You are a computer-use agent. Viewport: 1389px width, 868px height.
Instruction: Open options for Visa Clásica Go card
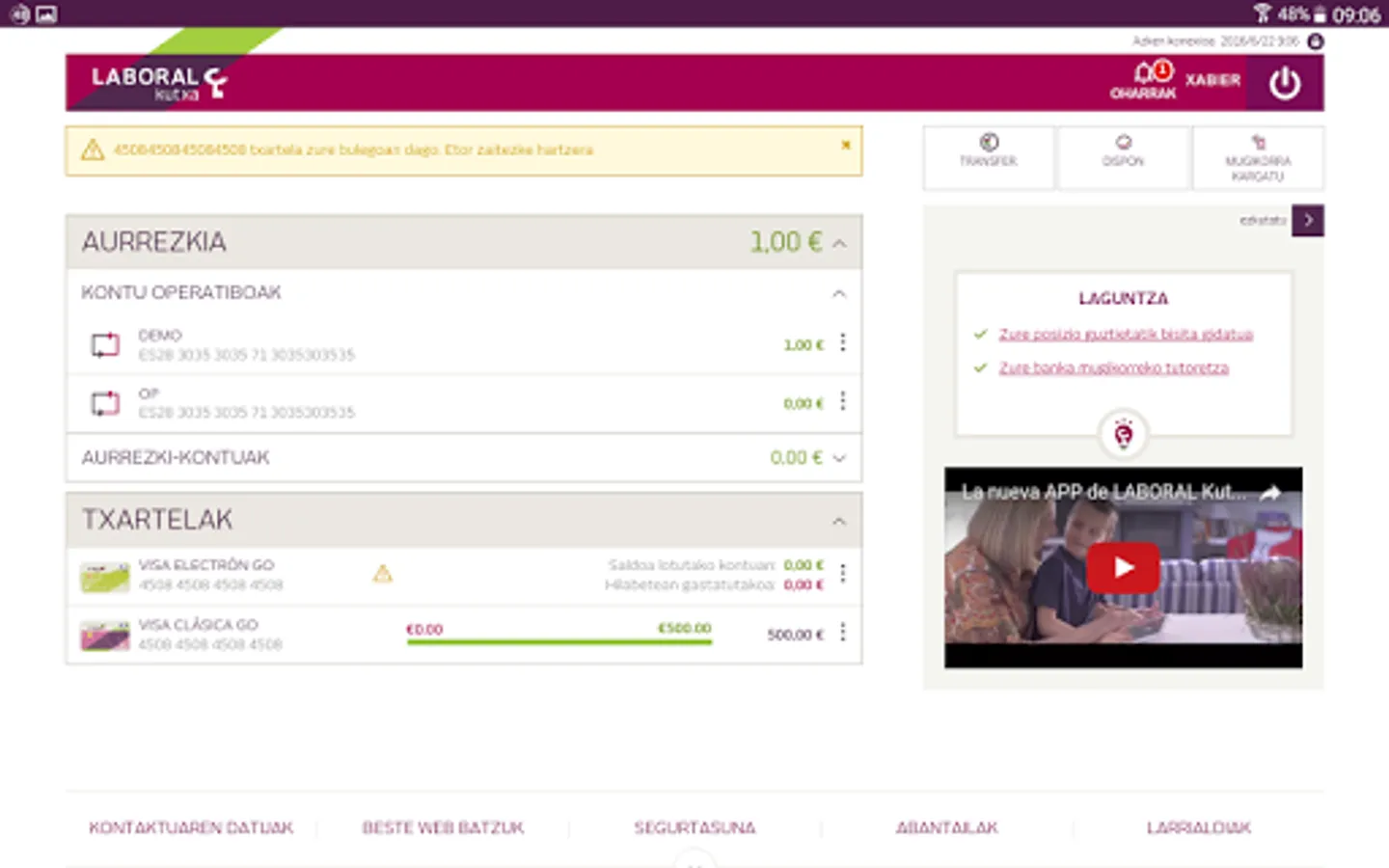pos(843,632)
